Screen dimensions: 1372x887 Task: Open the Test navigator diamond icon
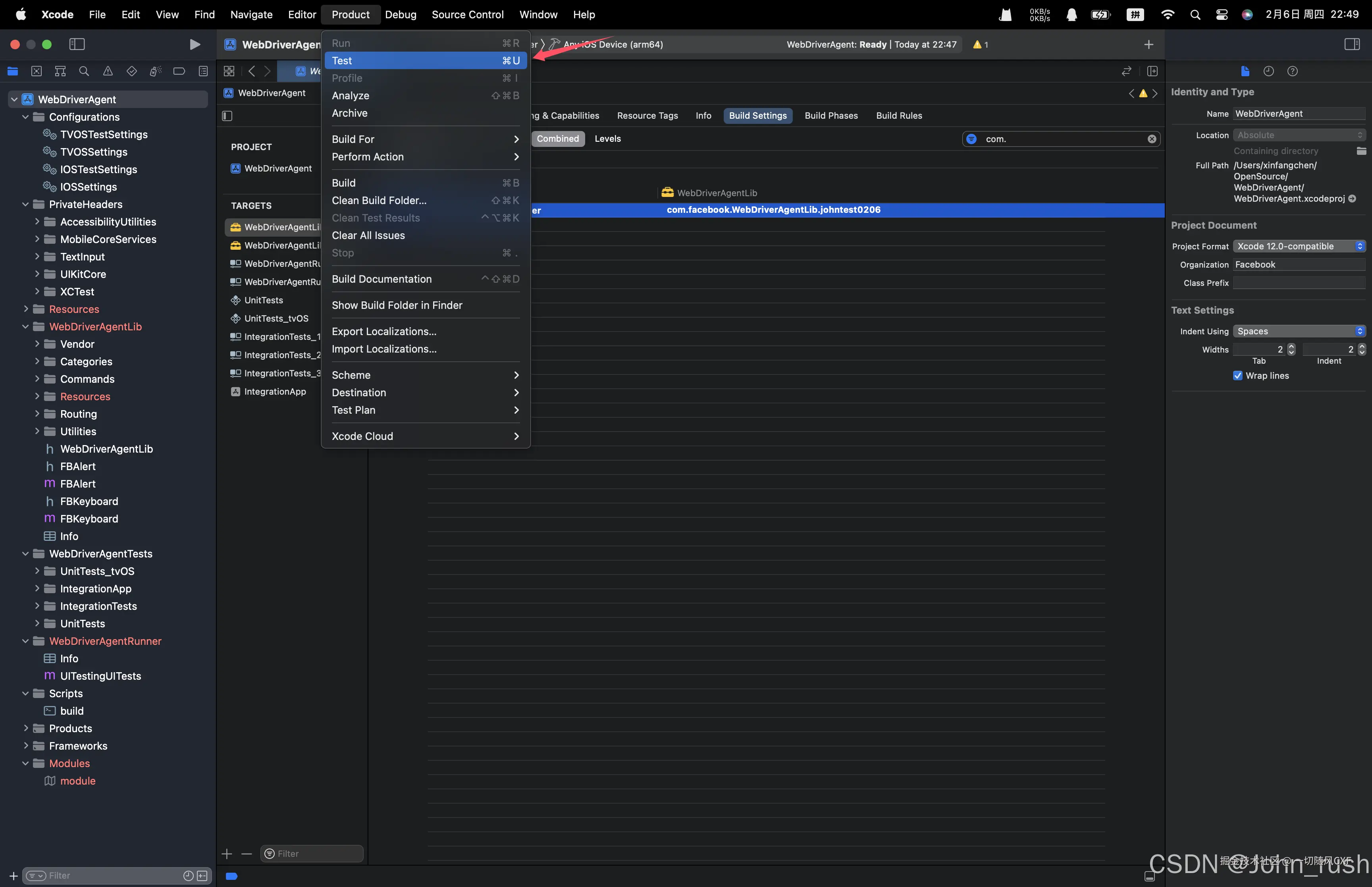pos(131,71)
